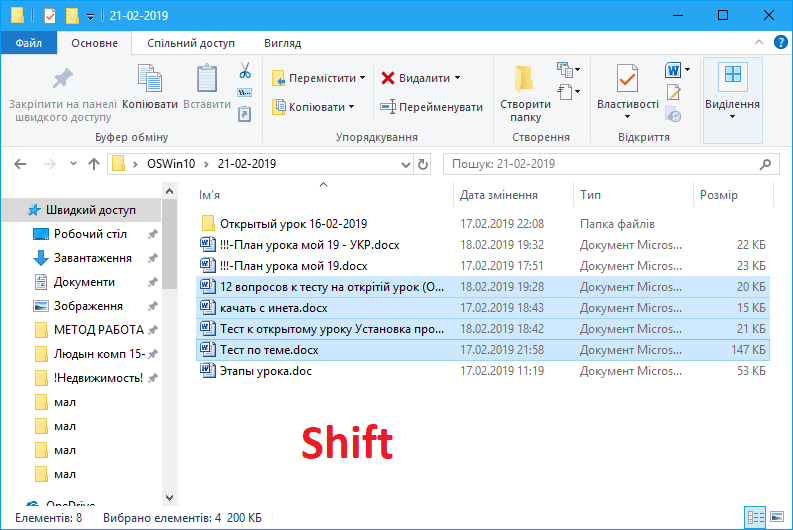Open the New item dropdown
Viewport: 793px width, 530px height.
click(x=568, y=70)
